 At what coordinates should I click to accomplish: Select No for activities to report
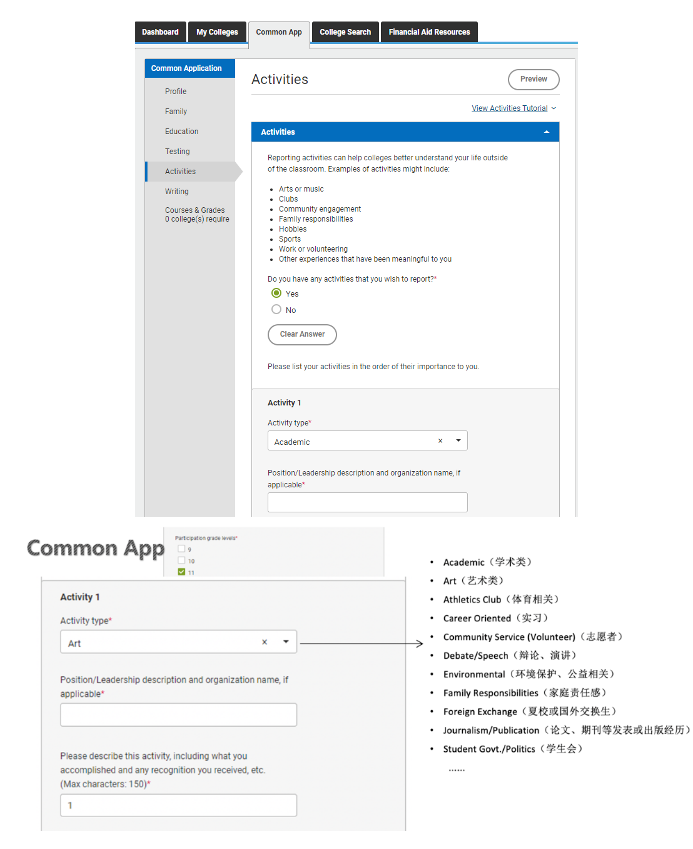[x=276, y=309]
